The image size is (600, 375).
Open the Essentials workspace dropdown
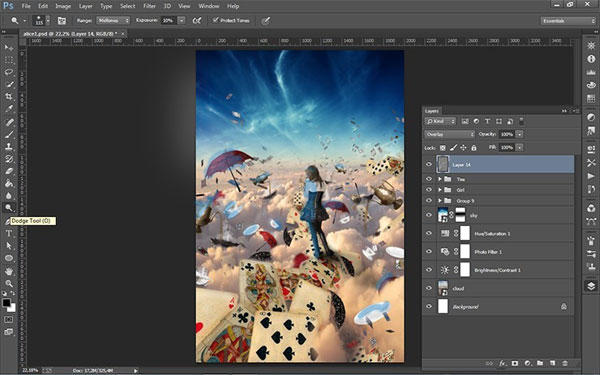568,21
